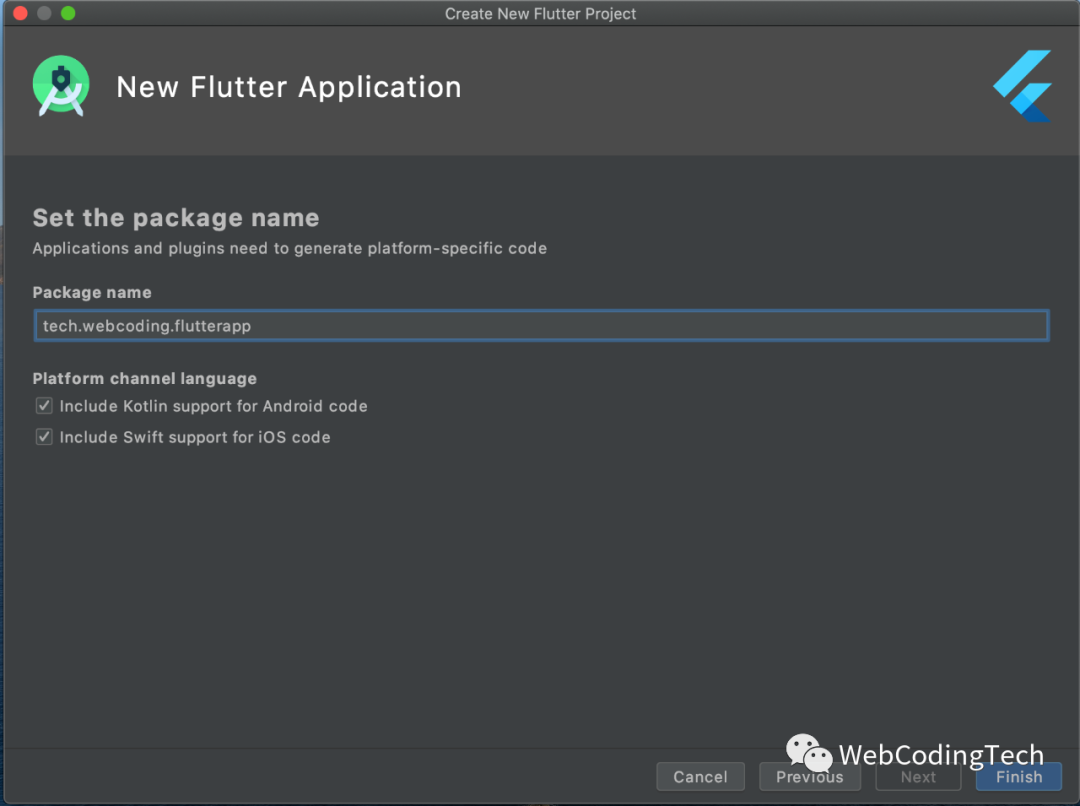Maximize the window with the green button

[x=68, y=13]
